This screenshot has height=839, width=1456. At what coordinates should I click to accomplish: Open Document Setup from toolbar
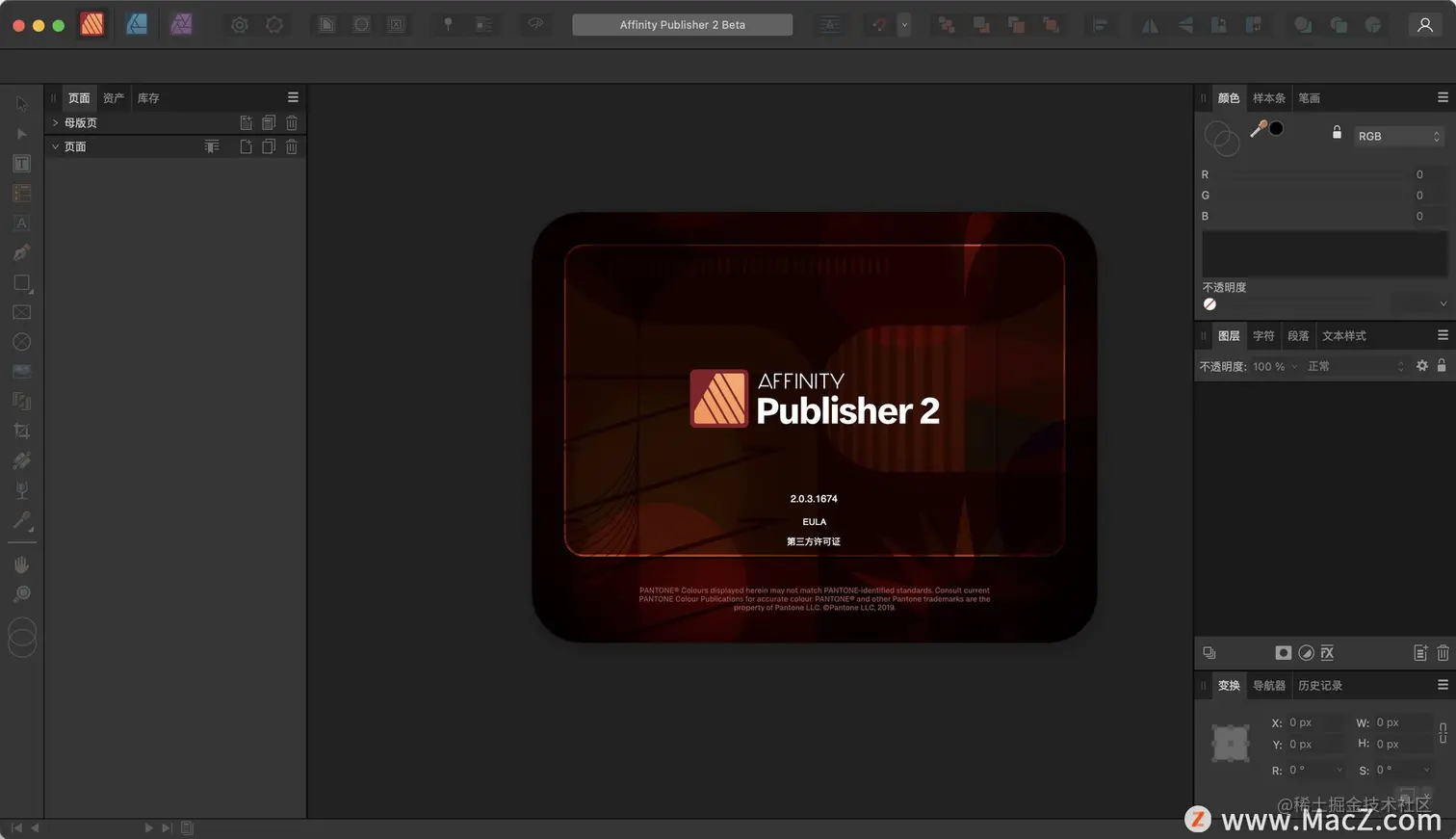point(240,25)
